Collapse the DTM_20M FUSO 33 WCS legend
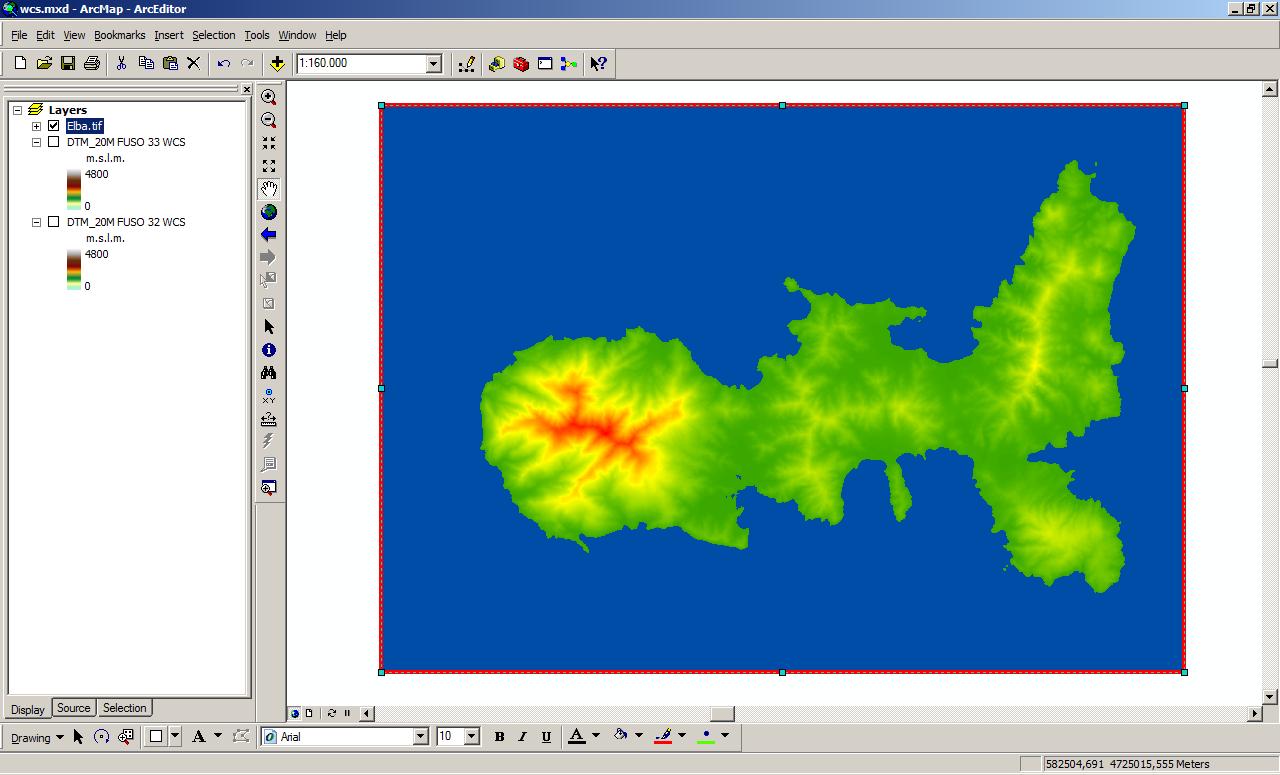This screenshot has width=1280, height=775. (37, 142)
